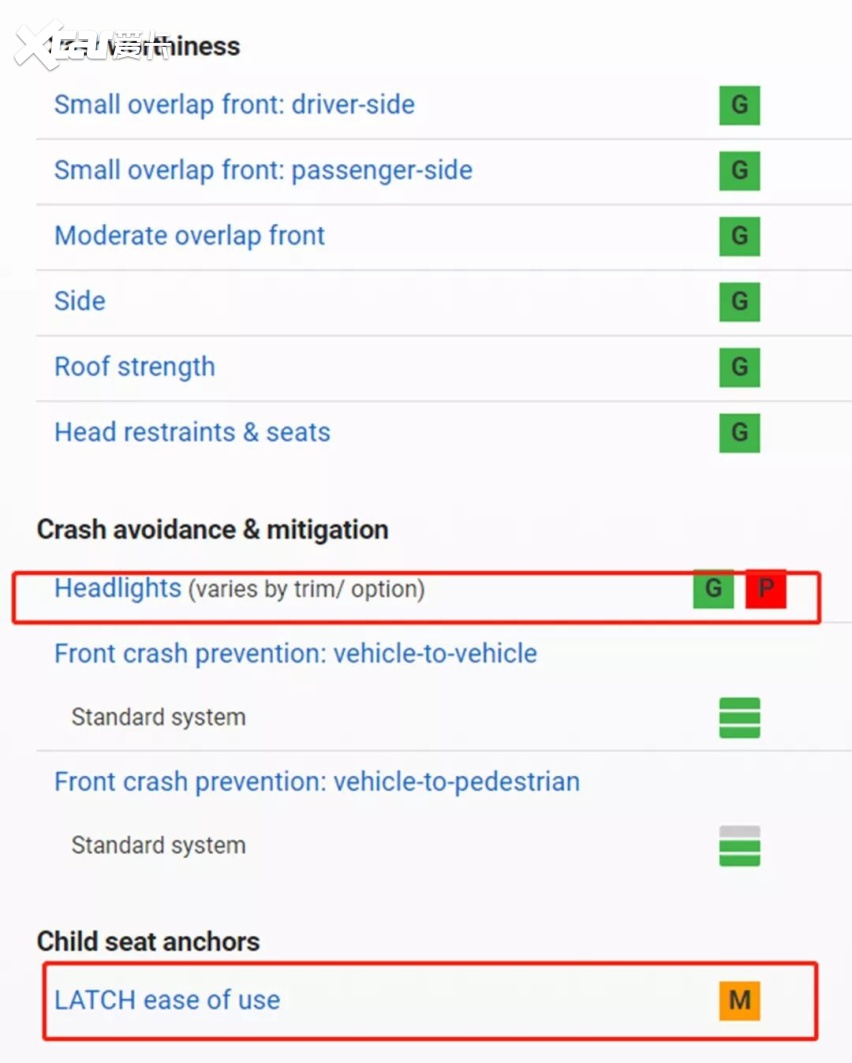Image resolution: width=852 pixels, height=1063 pixels.
Task: Click the G badge next to Roof strength
Action: [x=739, y=367]
